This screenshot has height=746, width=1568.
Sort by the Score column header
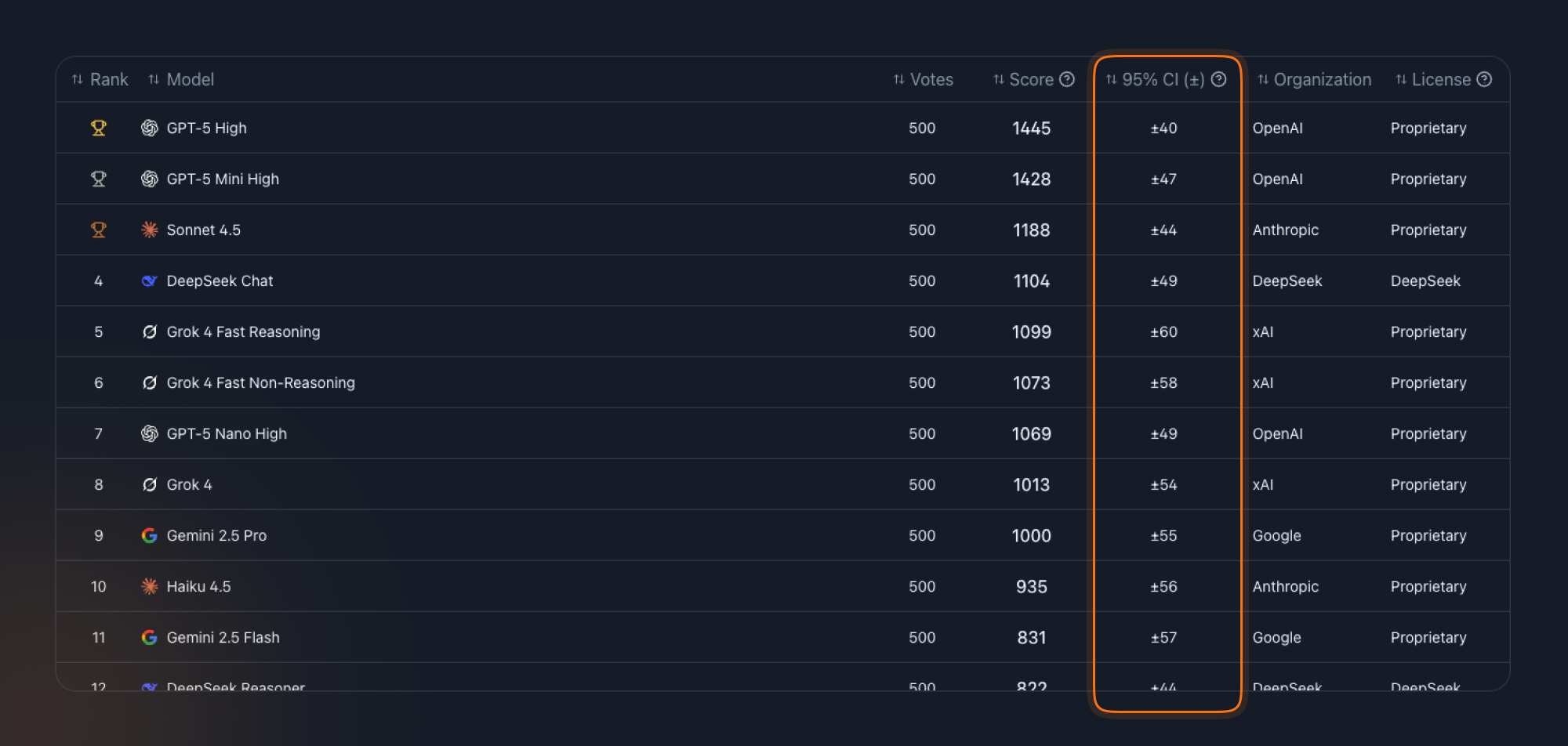(x=1024, y=79)
